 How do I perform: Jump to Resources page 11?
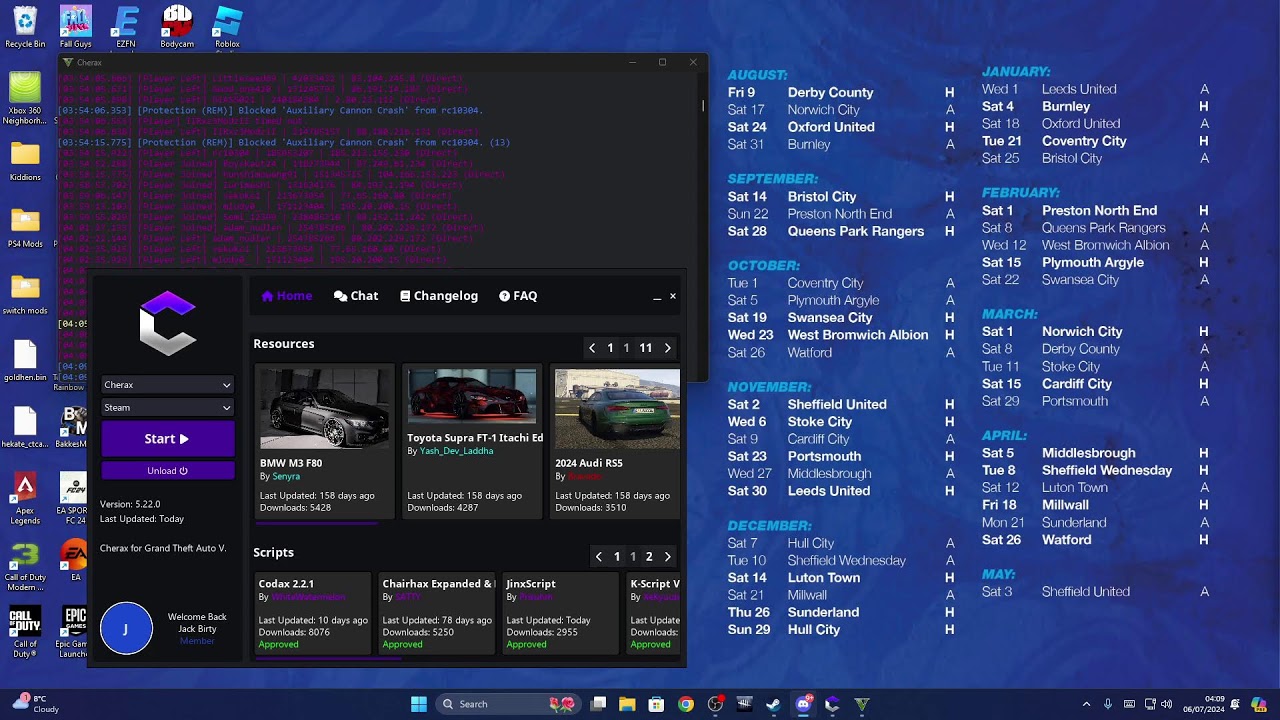(646, 348)
